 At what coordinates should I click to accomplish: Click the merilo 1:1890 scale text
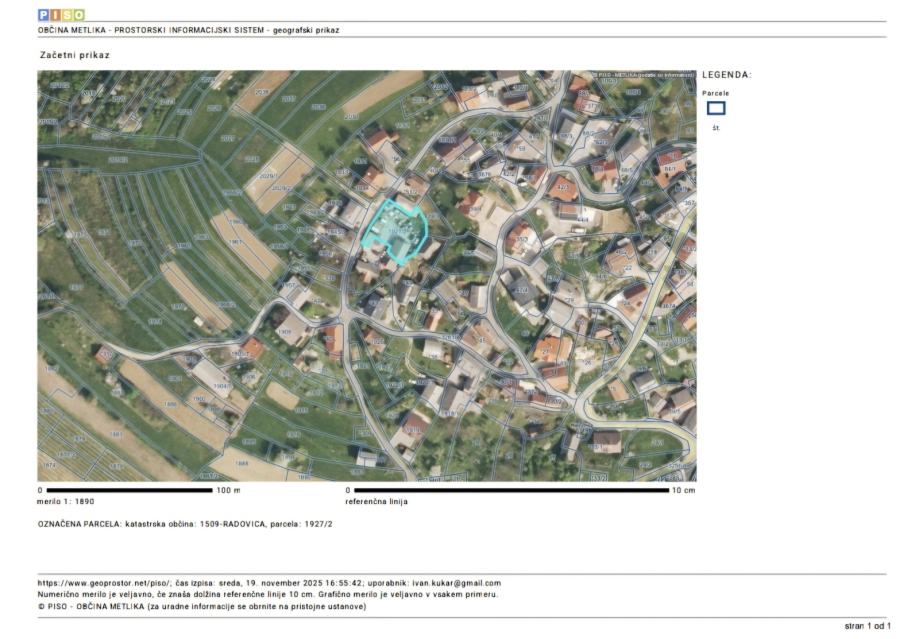[66, 502]
